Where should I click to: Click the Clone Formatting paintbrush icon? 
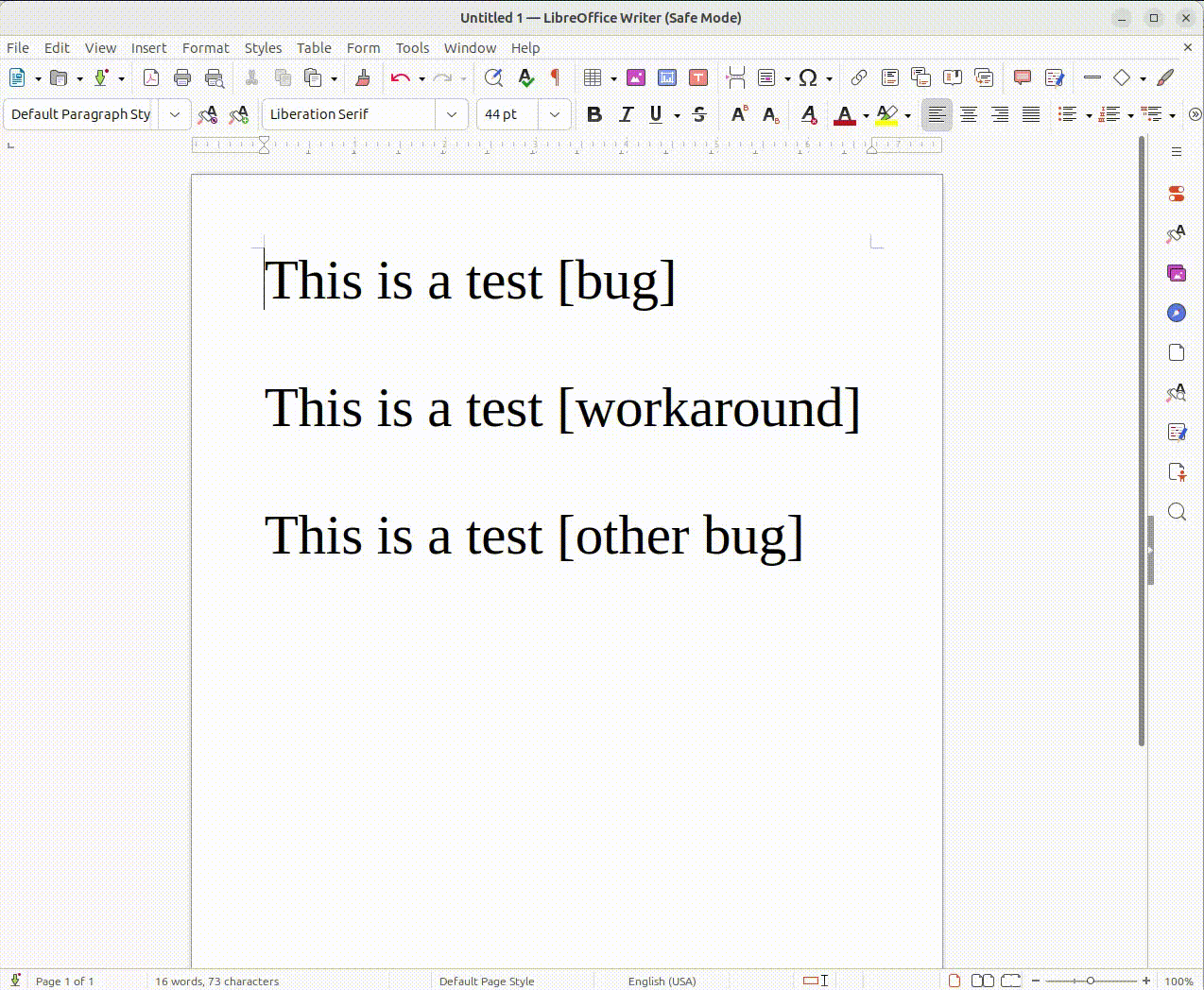click(x=362, y=78)
